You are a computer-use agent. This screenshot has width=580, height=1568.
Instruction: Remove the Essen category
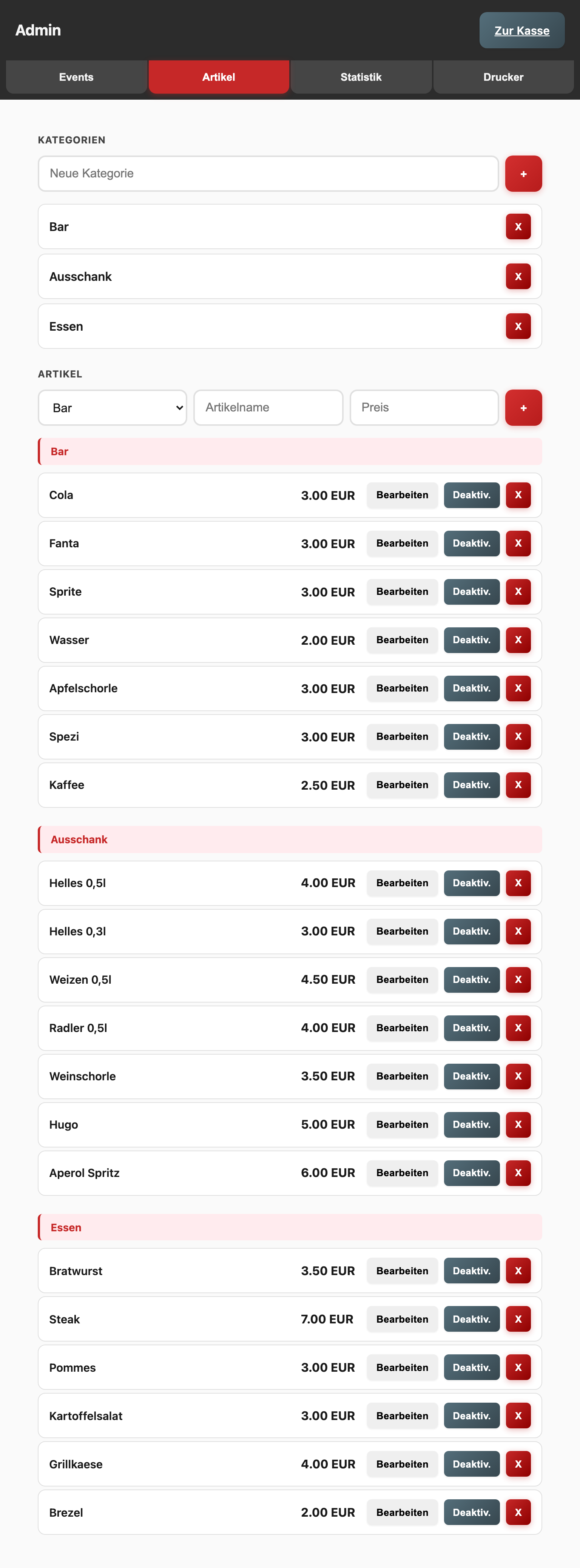click(518, 326)
